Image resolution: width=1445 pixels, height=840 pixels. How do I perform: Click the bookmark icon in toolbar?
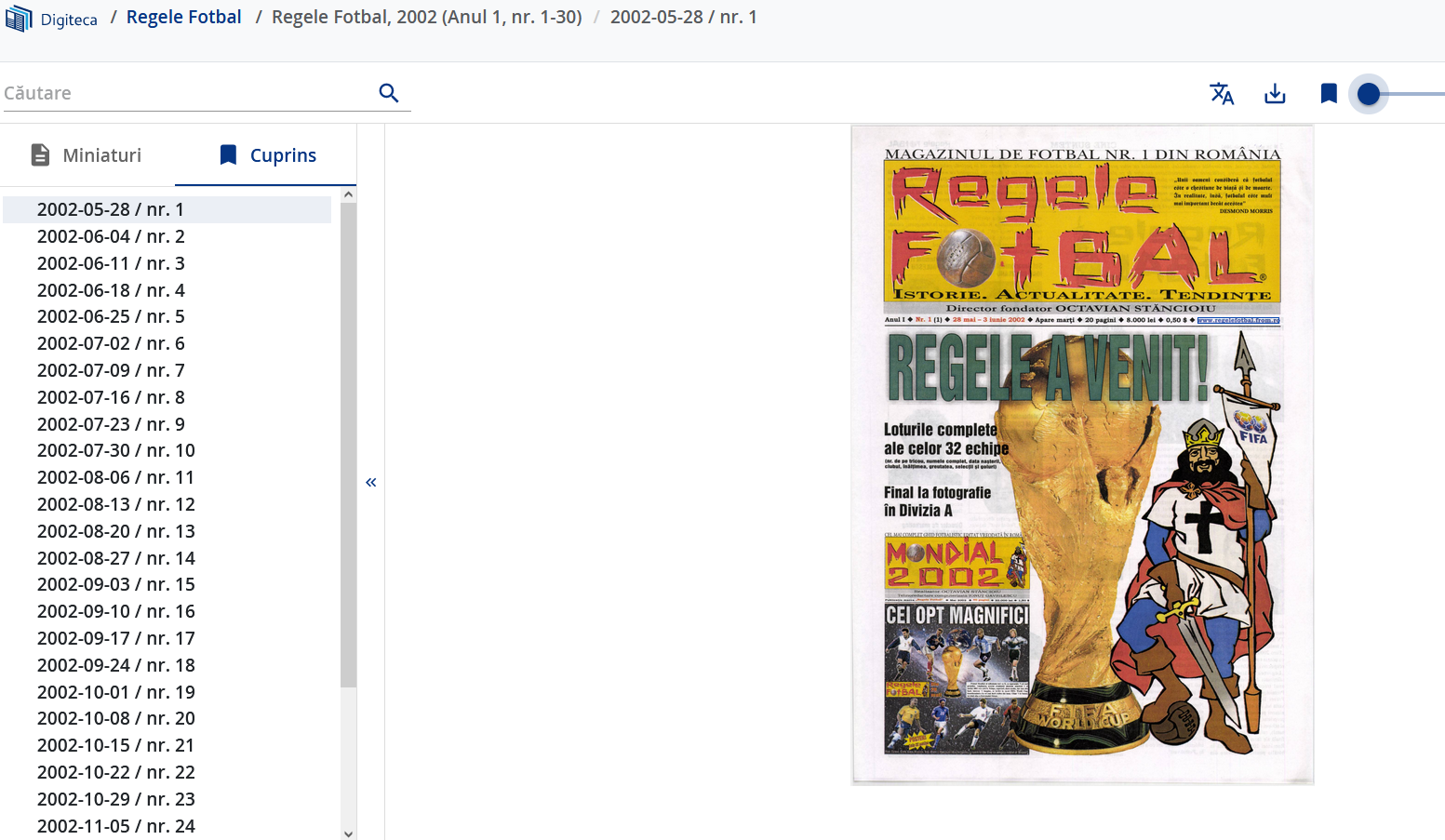1329,93
